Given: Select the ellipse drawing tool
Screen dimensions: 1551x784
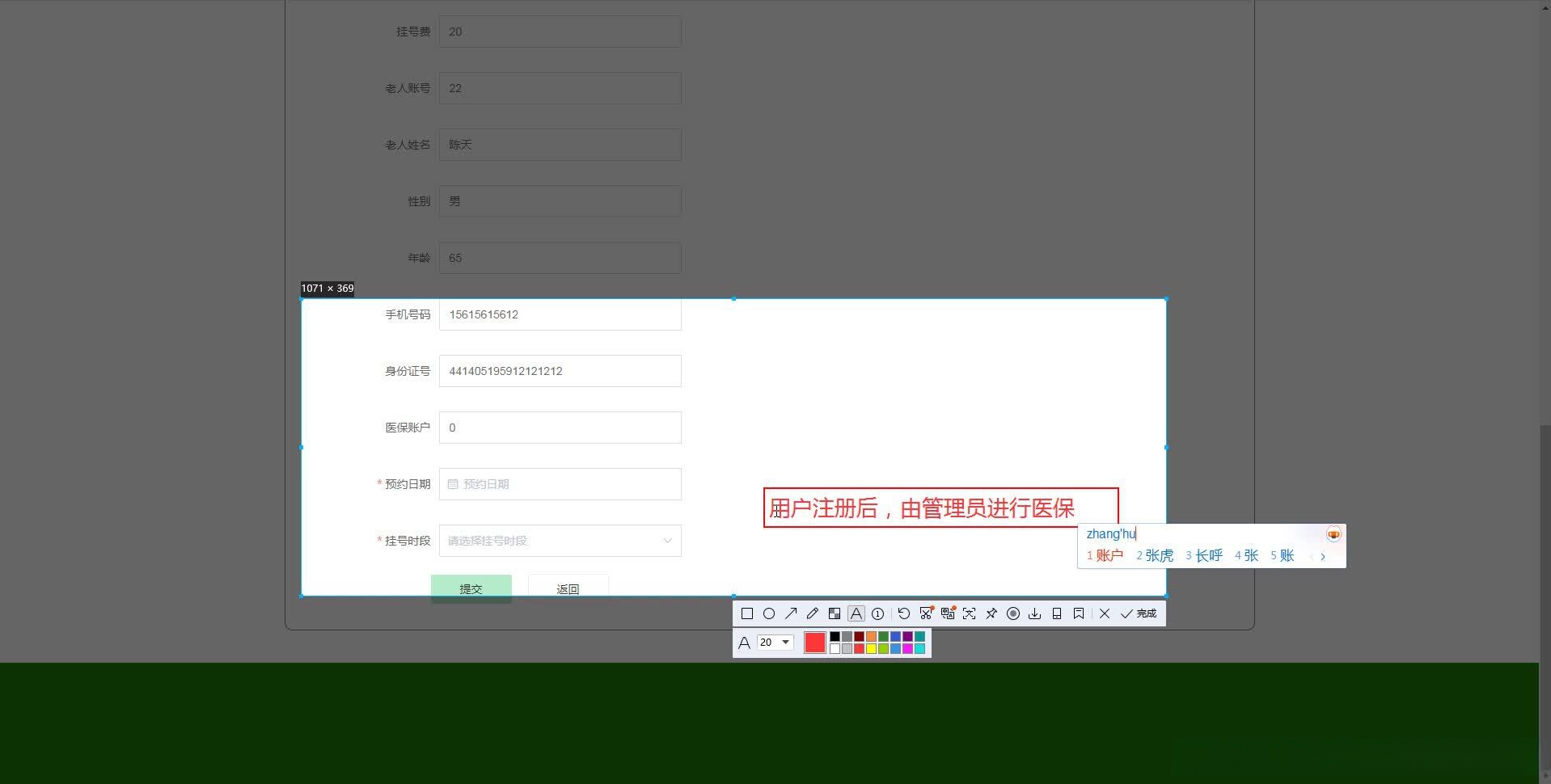Looking at the screenshot, I should (769, 613).
